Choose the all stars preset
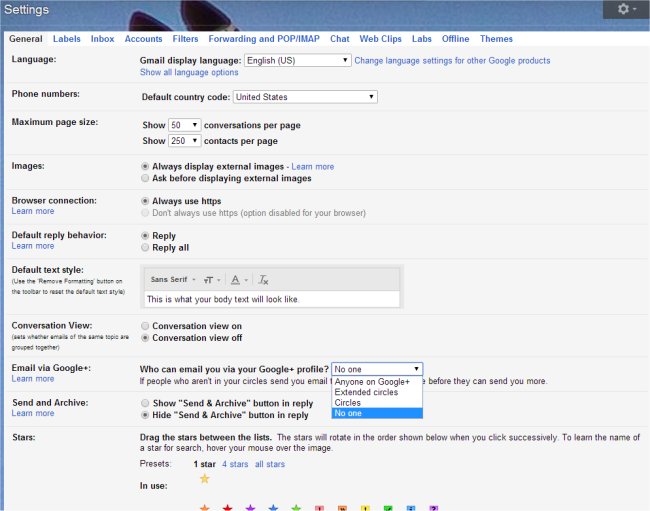Viewport: 650px width, 511px height. click(x=270, y=464)
